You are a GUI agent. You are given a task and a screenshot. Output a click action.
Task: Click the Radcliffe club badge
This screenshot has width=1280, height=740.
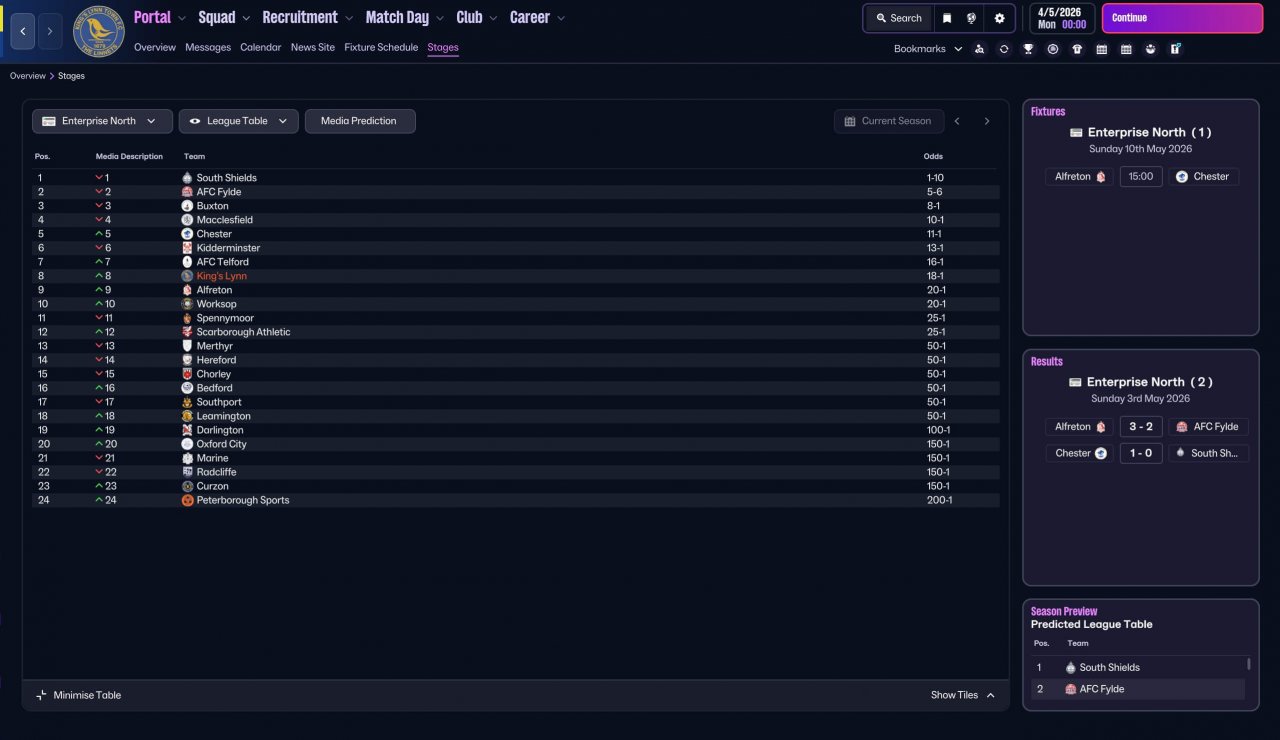pos(187,472)
